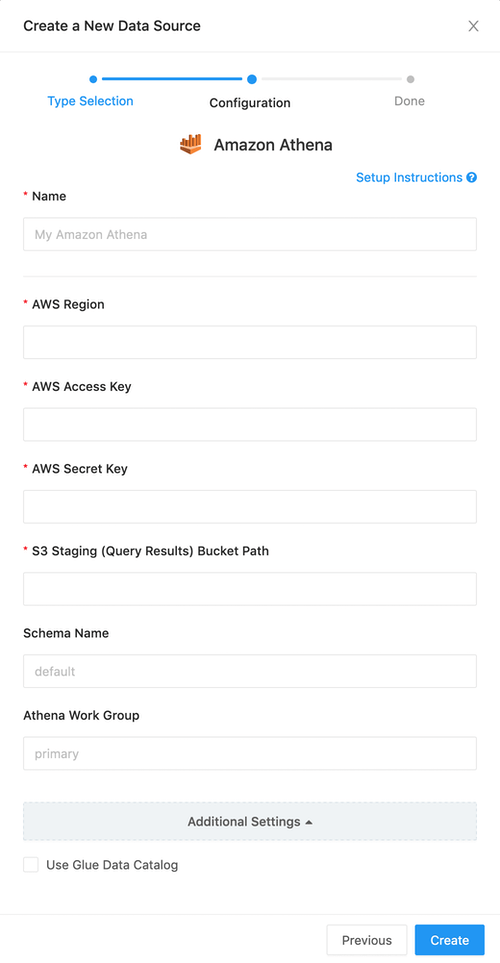This screenshot has height=963, width=500.
Task: Open the Setup Instructions link
Action: click(409, 177)
